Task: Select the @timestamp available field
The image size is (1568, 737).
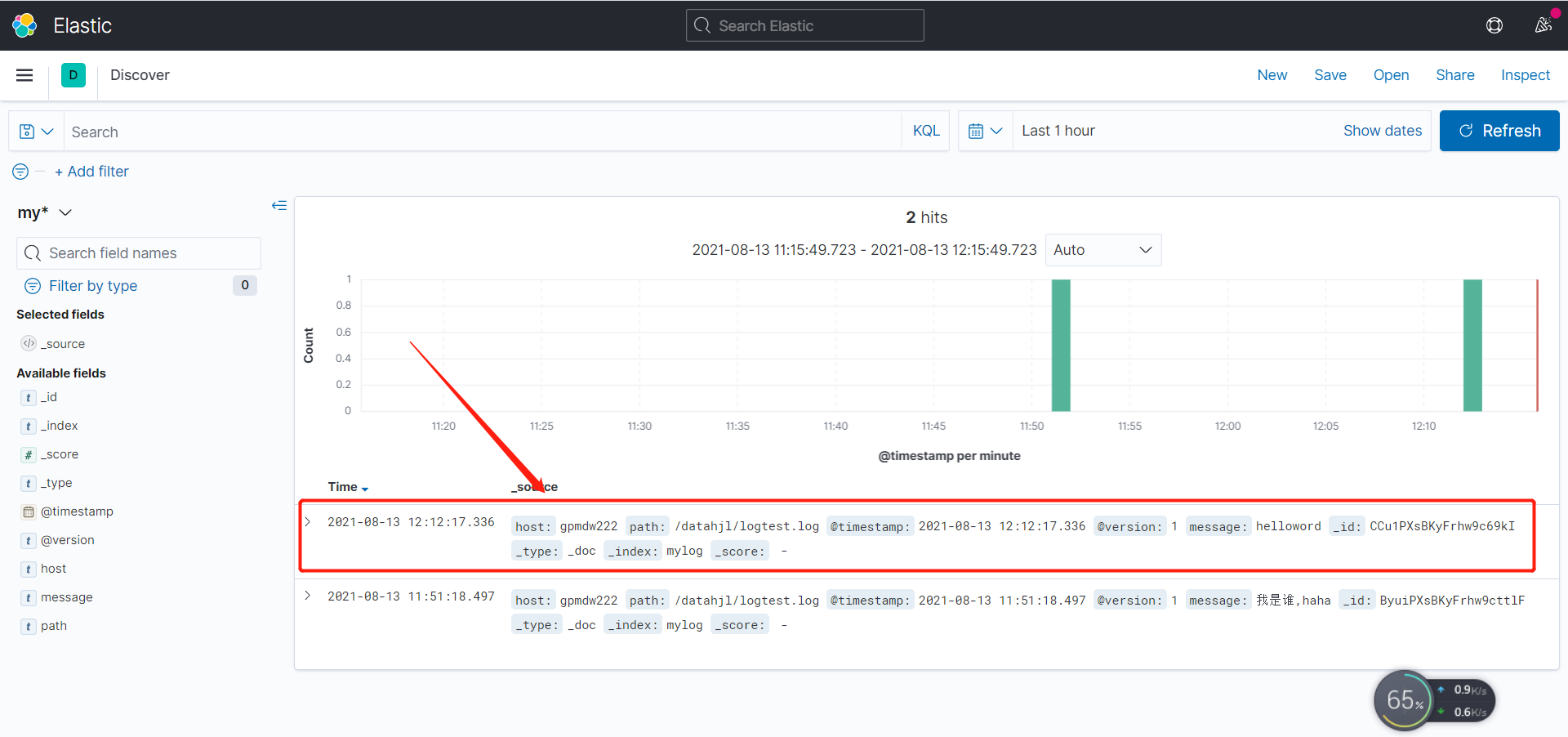Action: (77, 512)
